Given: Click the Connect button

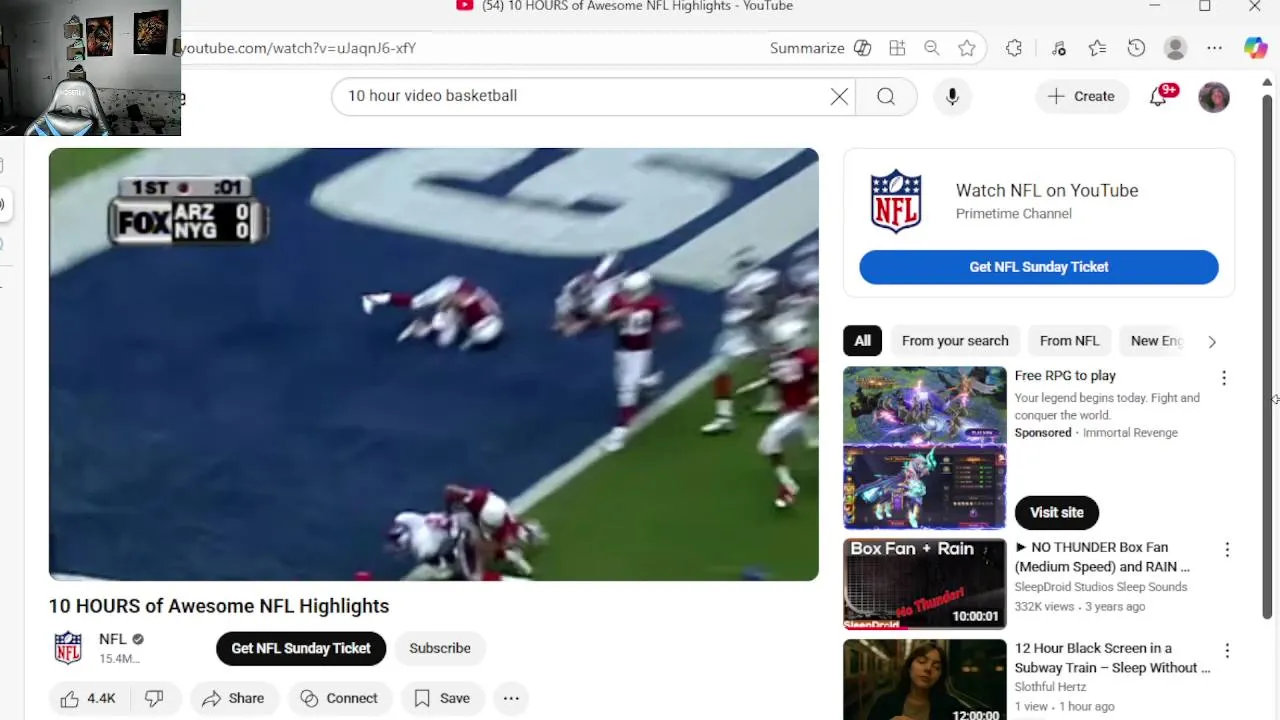Looking at the screenshot, I should click(x=339, y=699).
